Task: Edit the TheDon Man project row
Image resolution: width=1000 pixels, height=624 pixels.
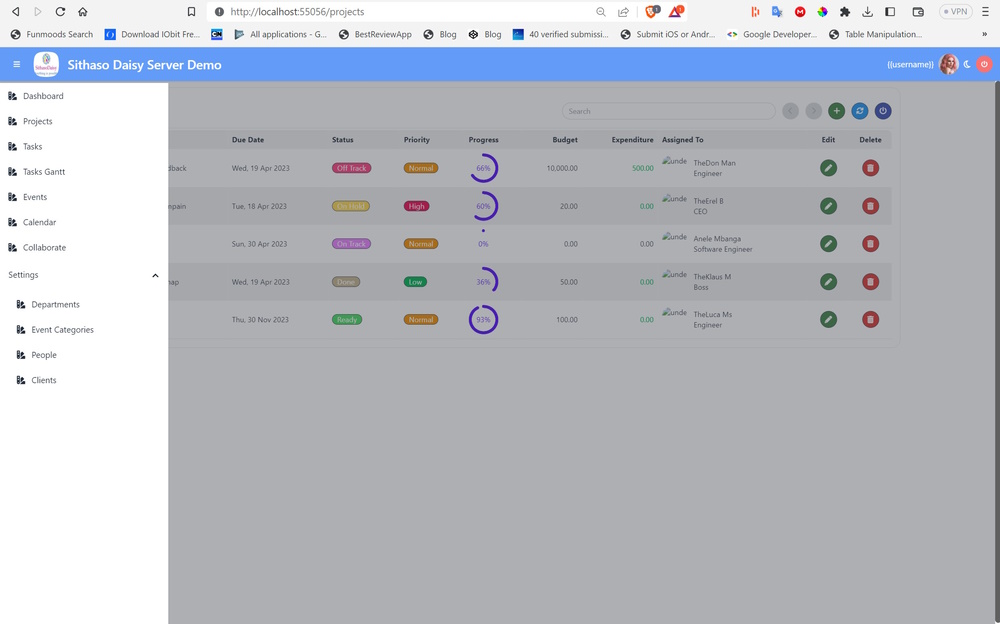Action: 828,168
